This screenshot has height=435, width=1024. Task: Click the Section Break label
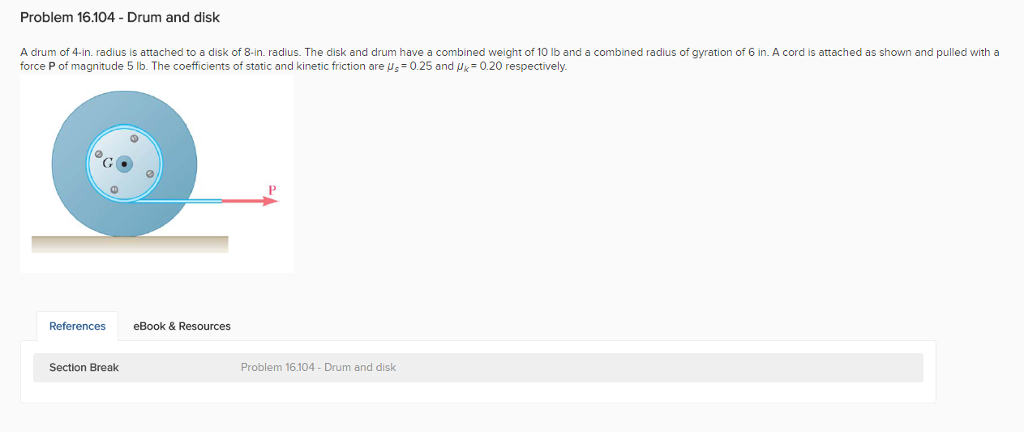tap(84, 368)
